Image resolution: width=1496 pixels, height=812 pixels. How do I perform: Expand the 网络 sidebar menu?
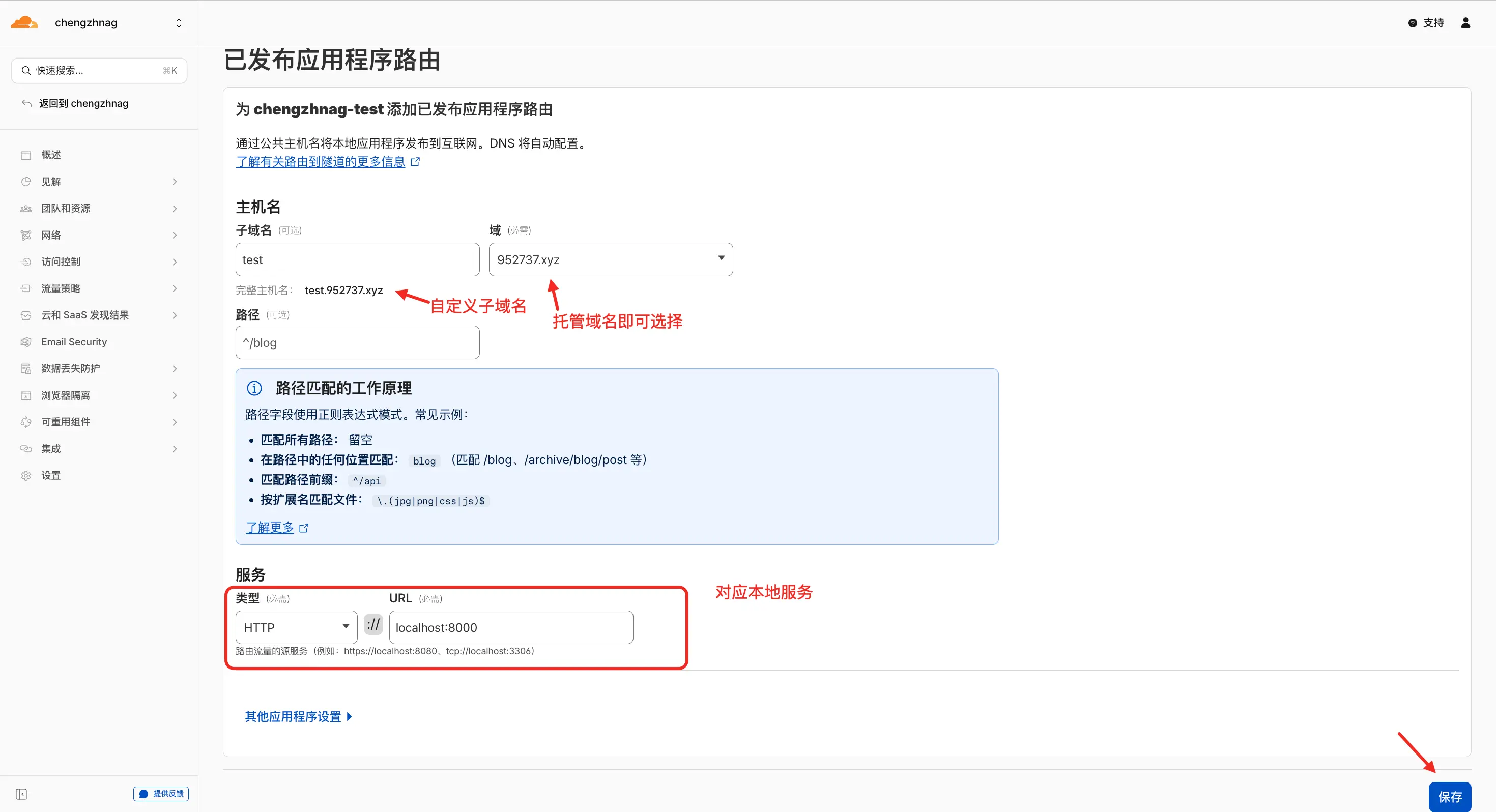tap(174, 235)
